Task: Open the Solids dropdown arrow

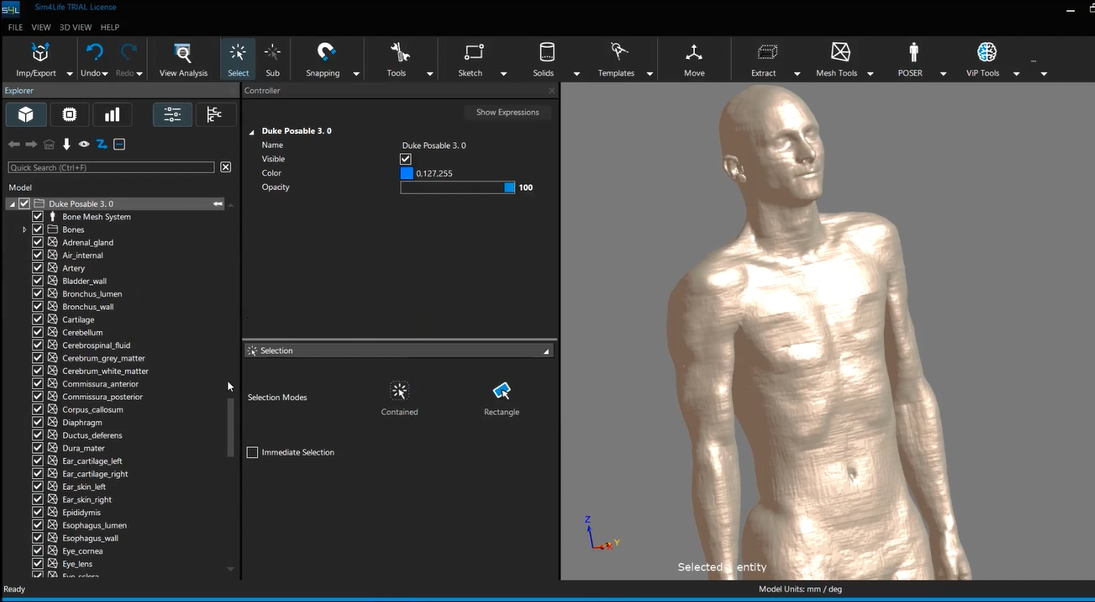Action: (576, 74)
